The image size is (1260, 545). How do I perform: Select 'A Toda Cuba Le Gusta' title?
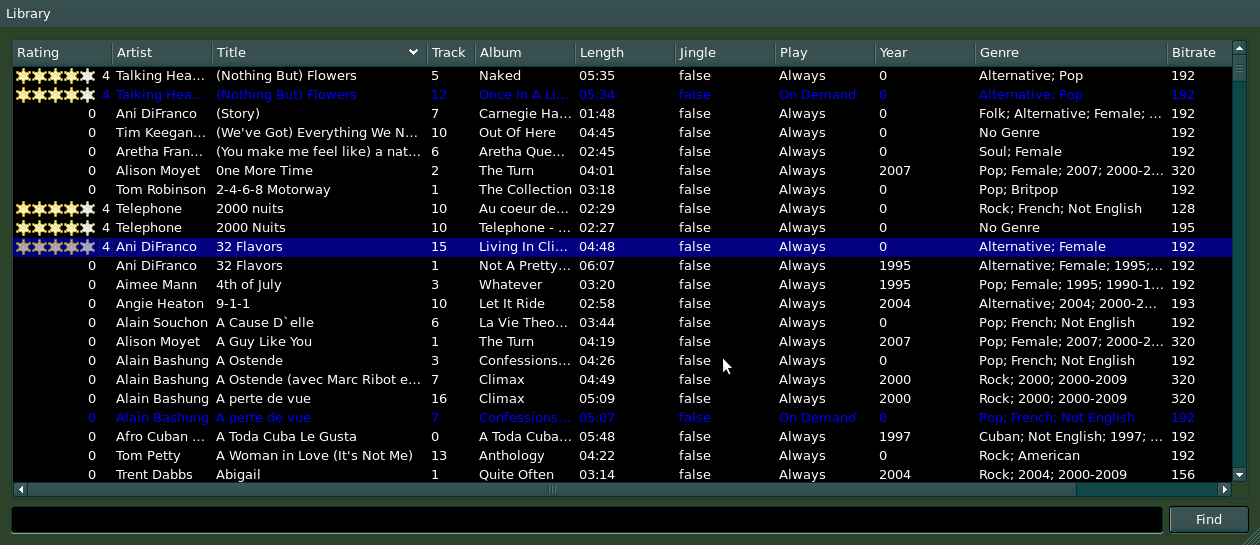tap(286, 437)
